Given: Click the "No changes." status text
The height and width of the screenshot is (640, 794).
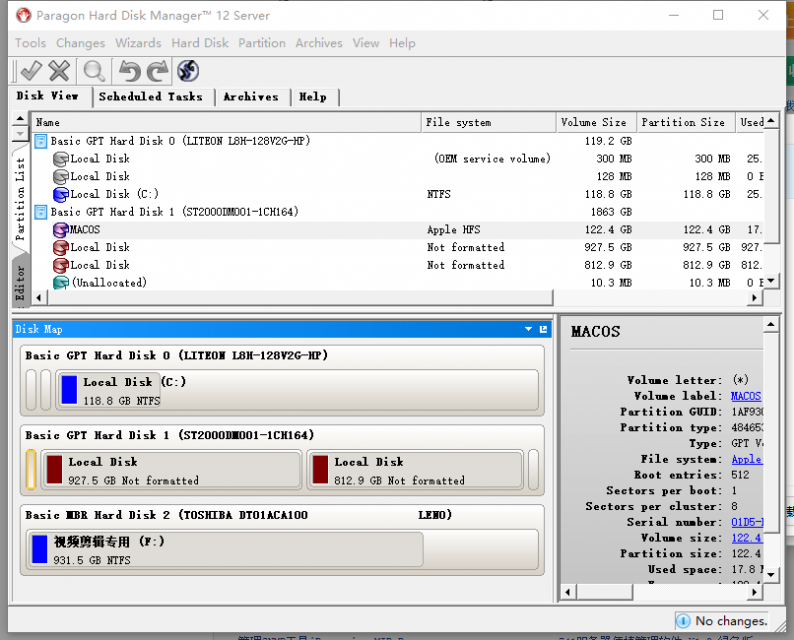Looking at the screenshot, I should (x=731, y=621).
